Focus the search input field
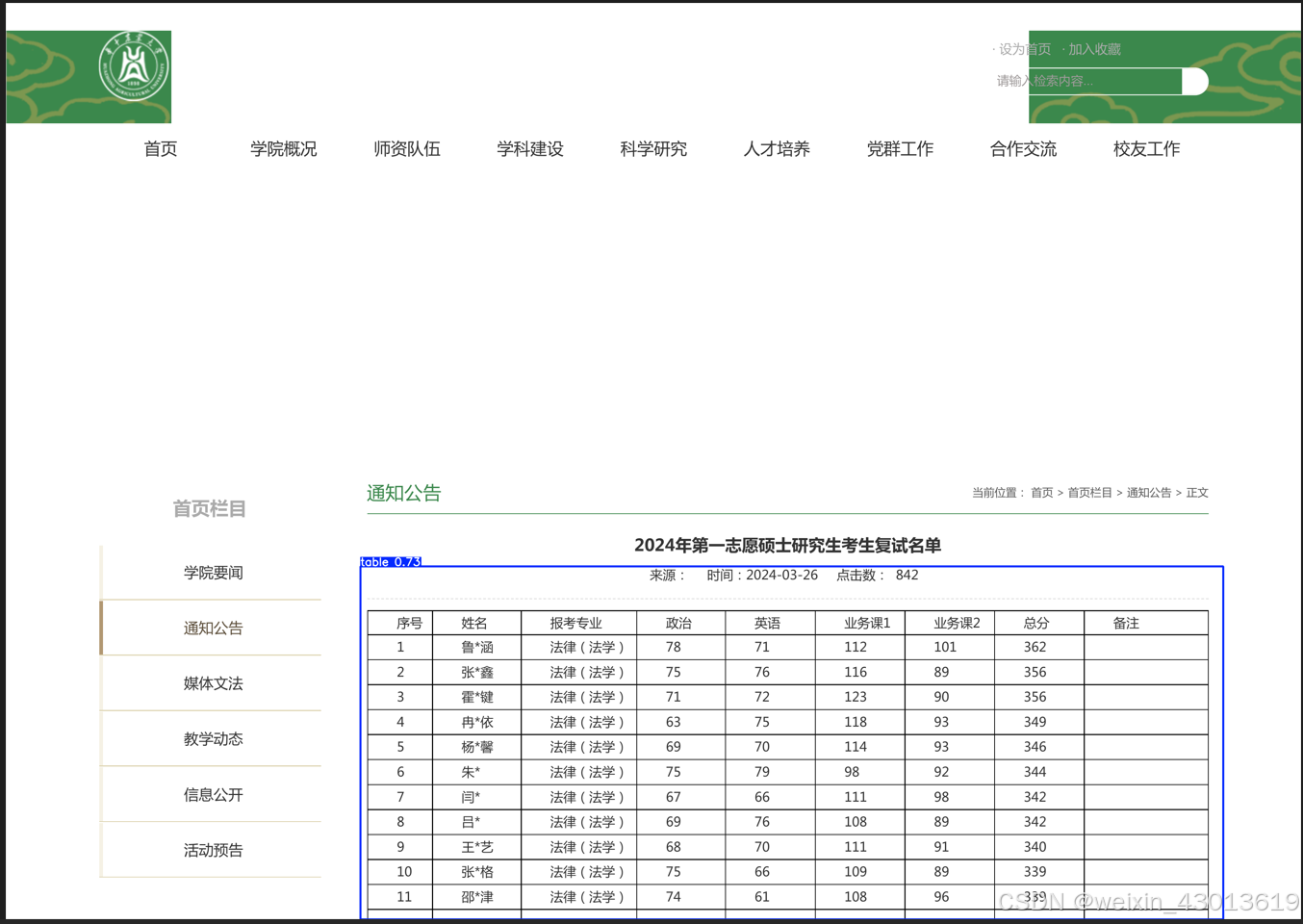This screenshot has height=924, width=1303. click(1087, 82)
